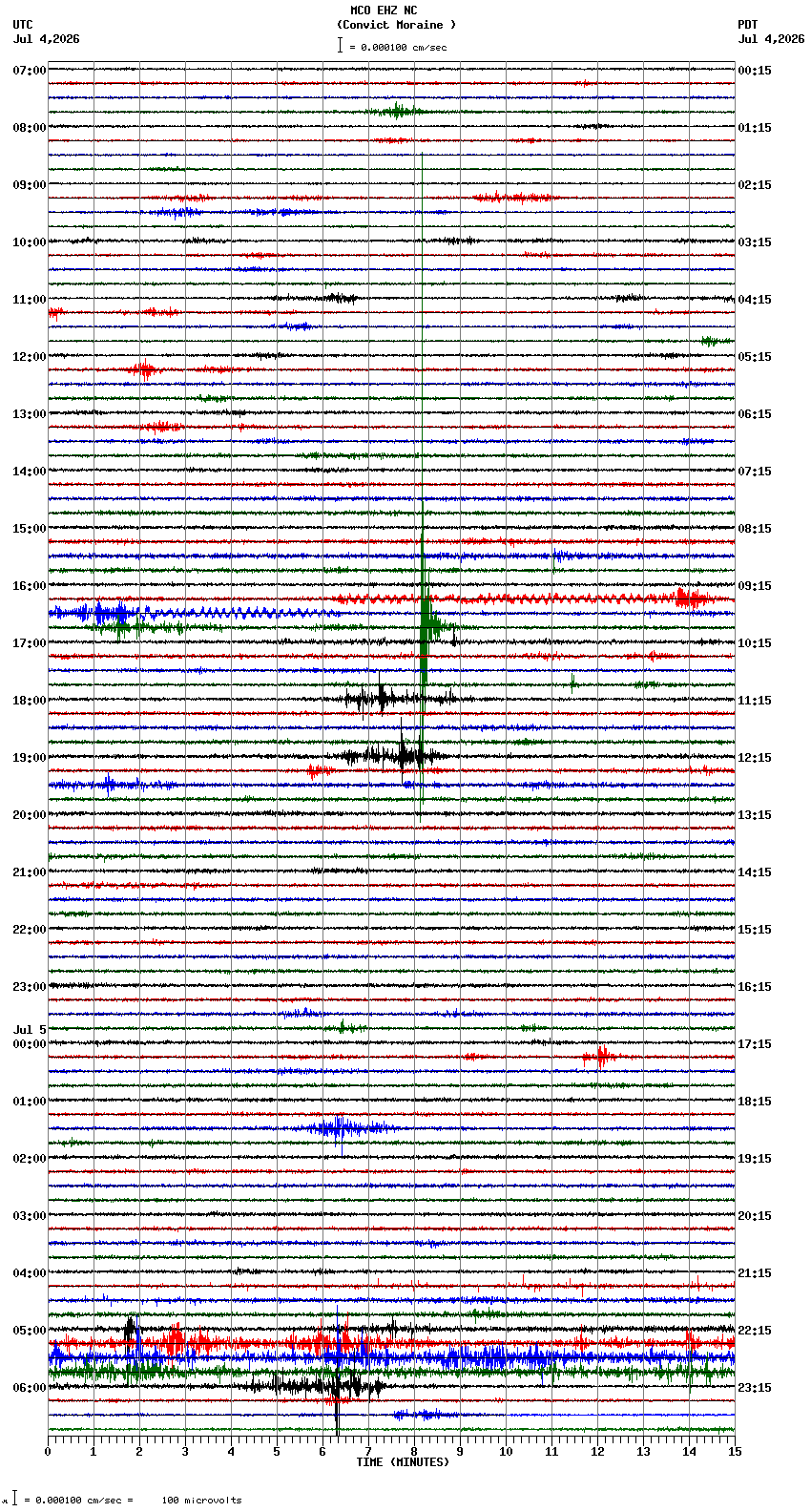Screen dimensions: 811x1512
Task: Click the '23:00' UTC time label
Action: pyautogui.click(x=30, y=987)
